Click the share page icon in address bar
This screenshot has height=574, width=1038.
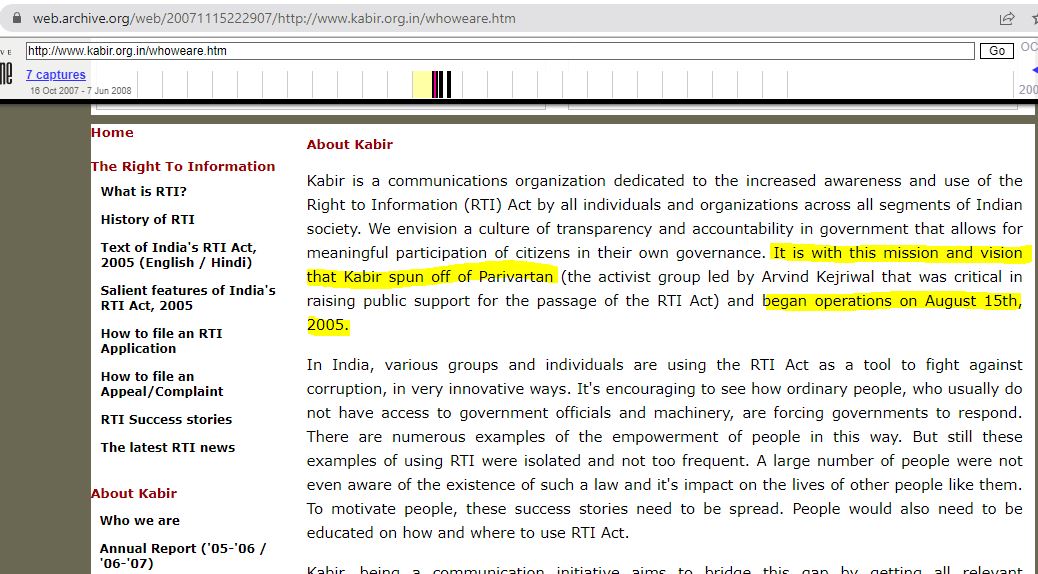[1007, 19]
